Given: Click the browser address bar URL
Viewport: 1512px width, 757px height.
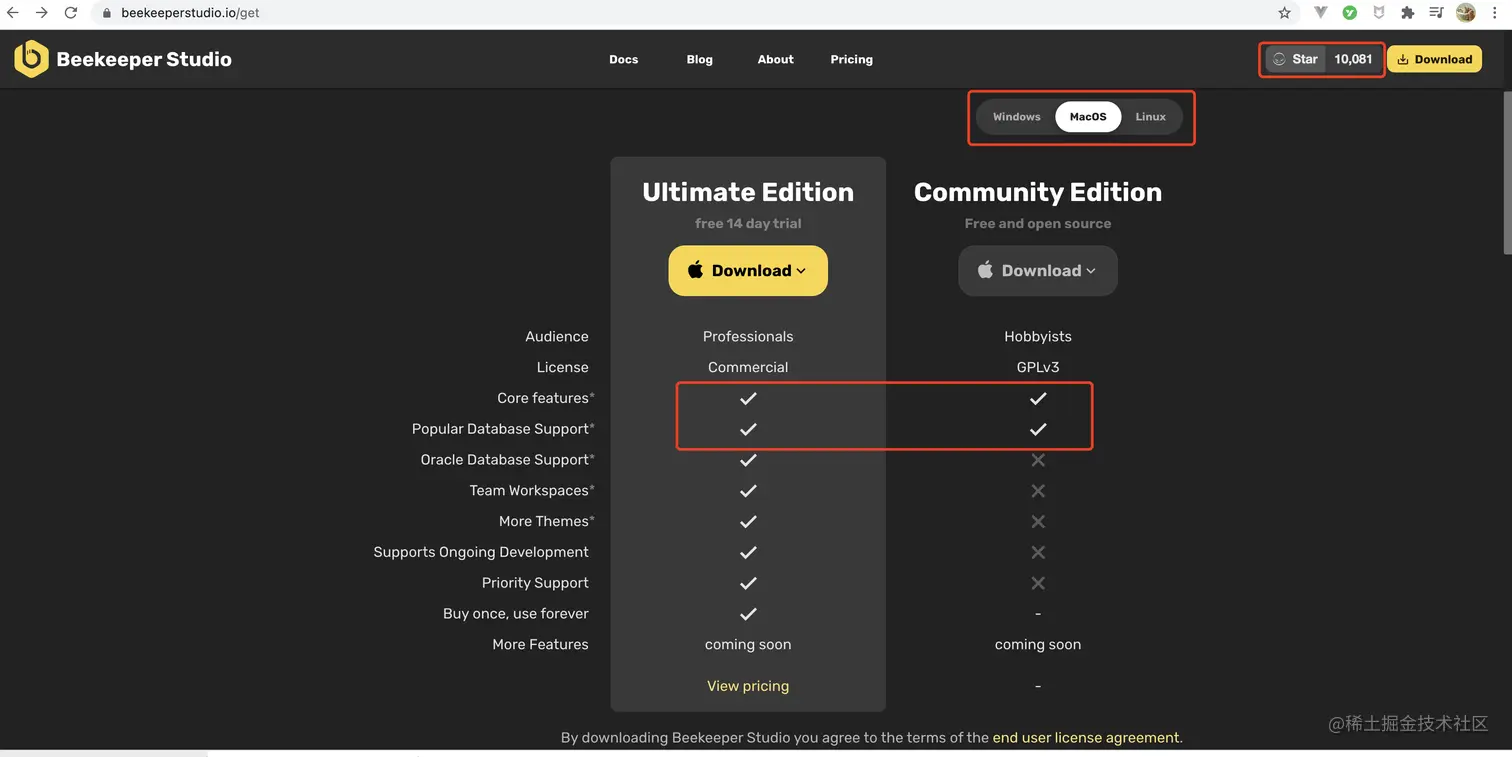Looking at the screenshot, I should (191, 14).
